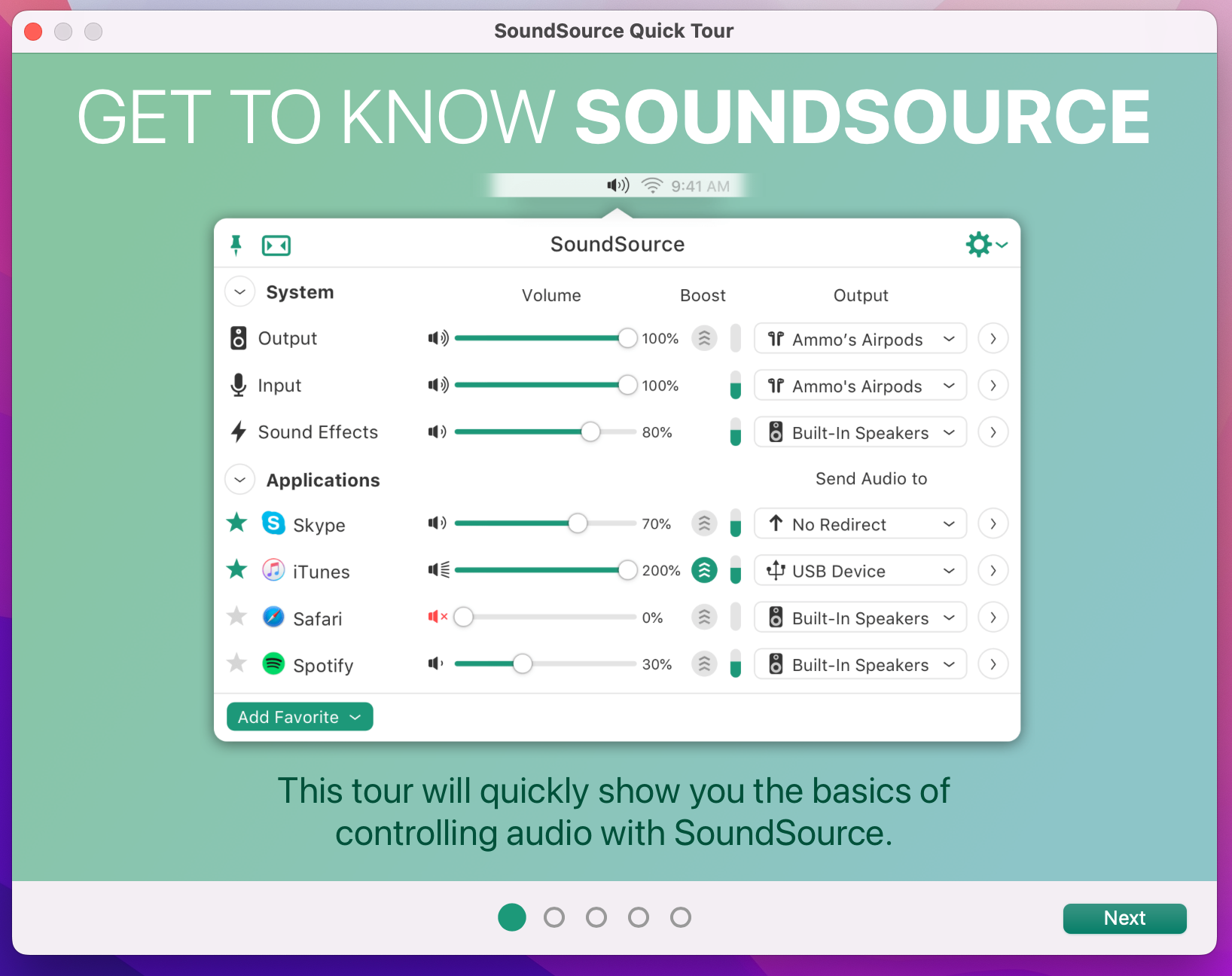The width and height of the screenshot is (1232, 976).
Task: Adjust the Skype volume slider
Action: (546, 523)
